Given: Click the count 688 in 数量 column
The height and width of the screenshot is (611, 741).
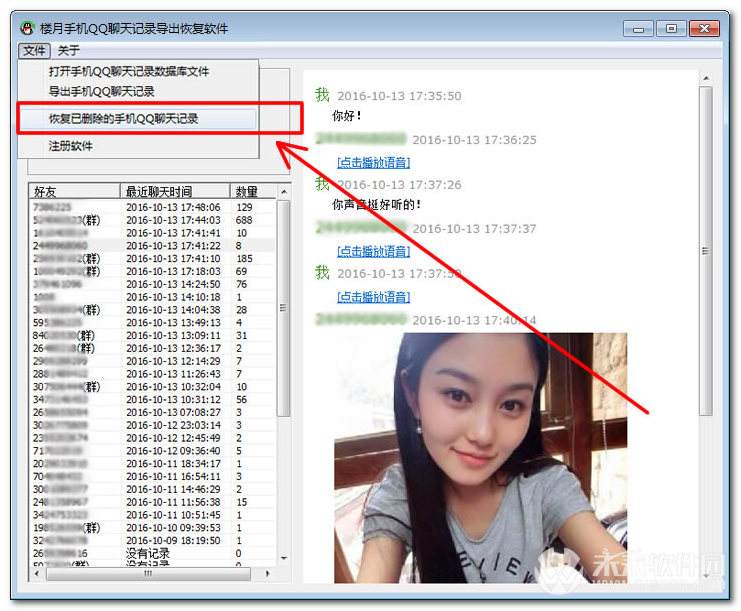Looking at the screenshot, I should 244,220.
